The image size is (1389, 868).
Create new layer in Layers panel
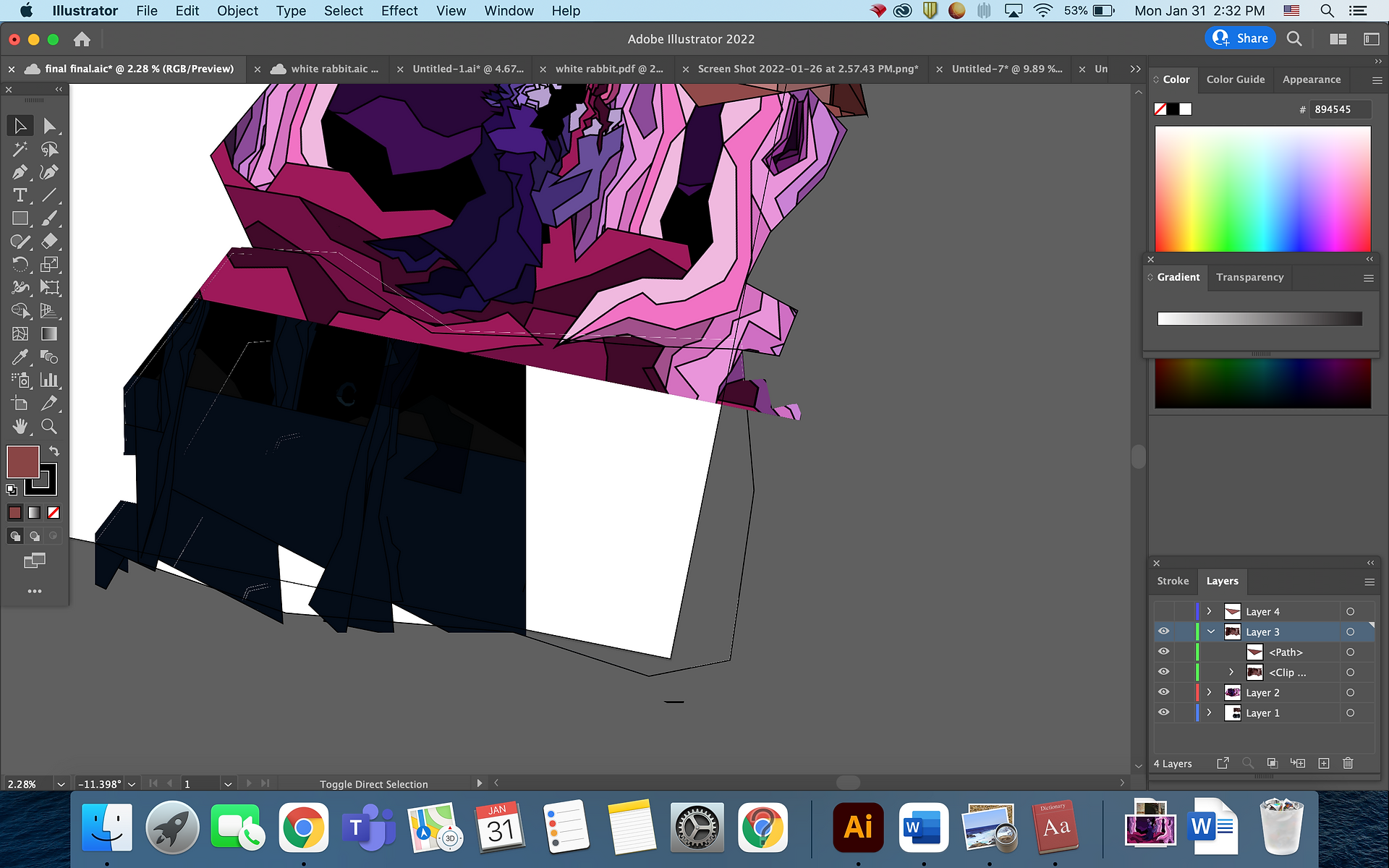click(x=1324, y=763)
